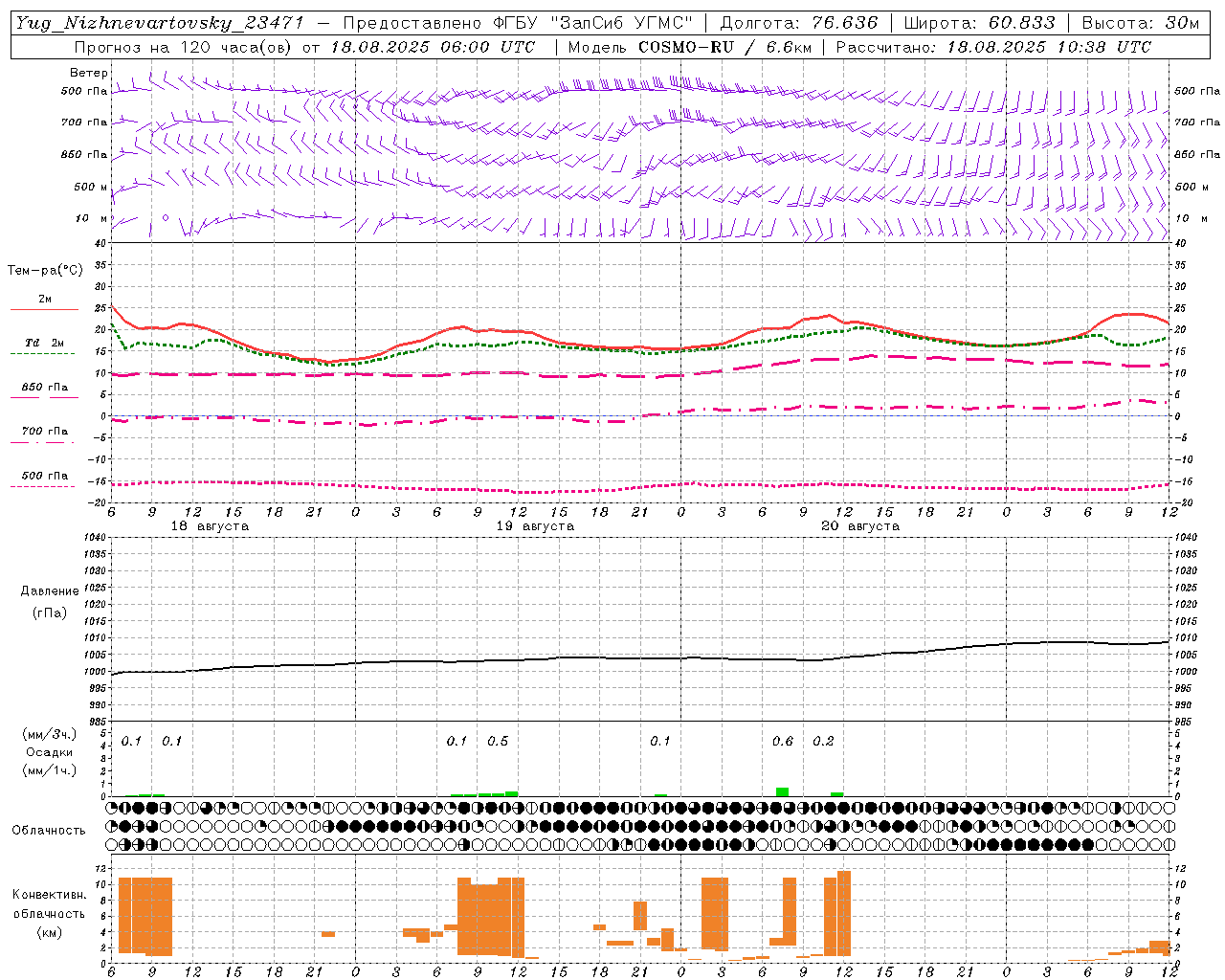Click the '(км)' unit label under convective cloudiness
The height and width of the screenshot is (980, 1225).
(50, 933)
